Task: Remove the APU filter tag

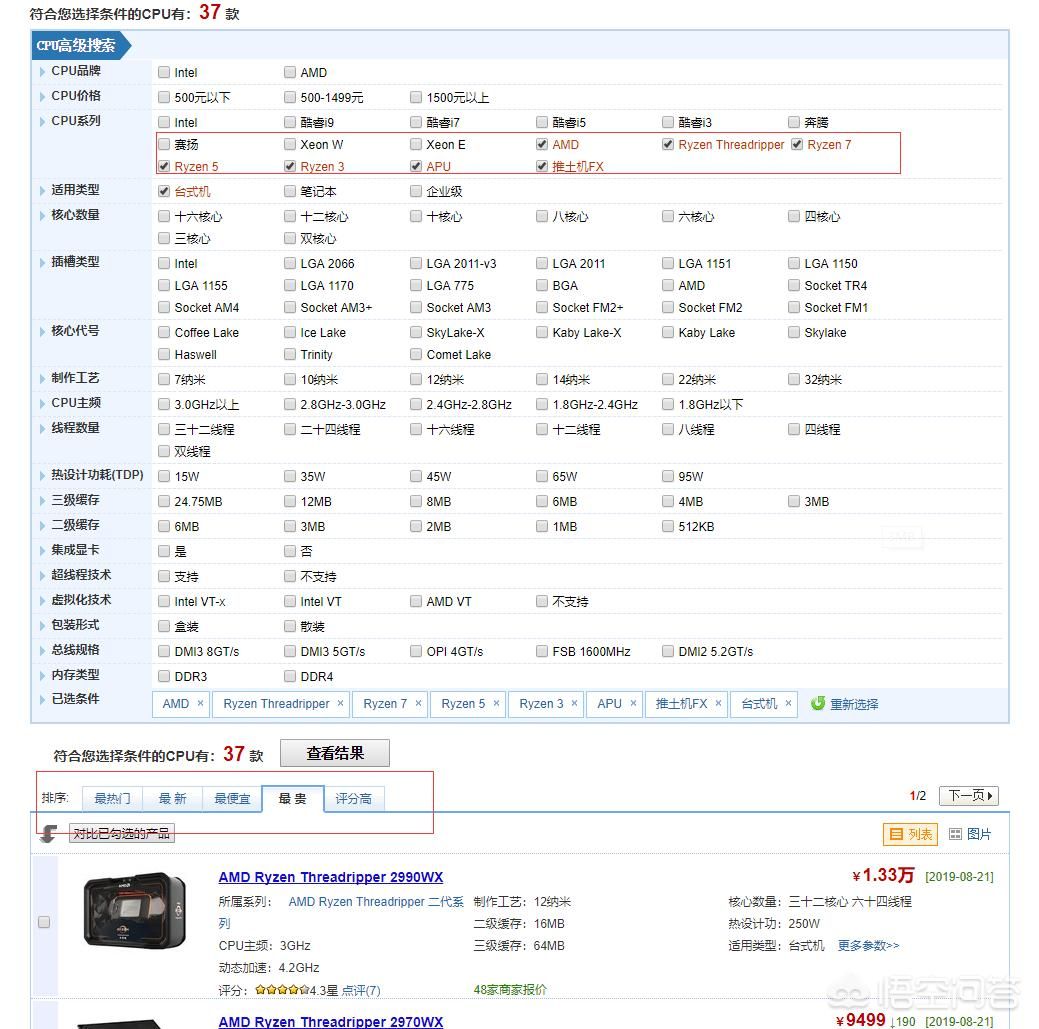Action: pyautogui.click(x=633, y=703)
